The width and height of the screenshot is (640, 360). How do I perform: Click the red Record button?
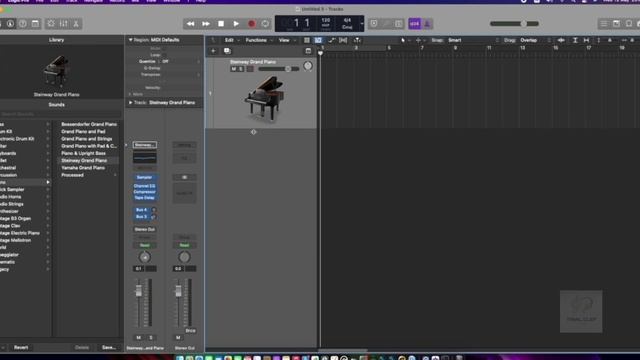[x=251, y=24]
